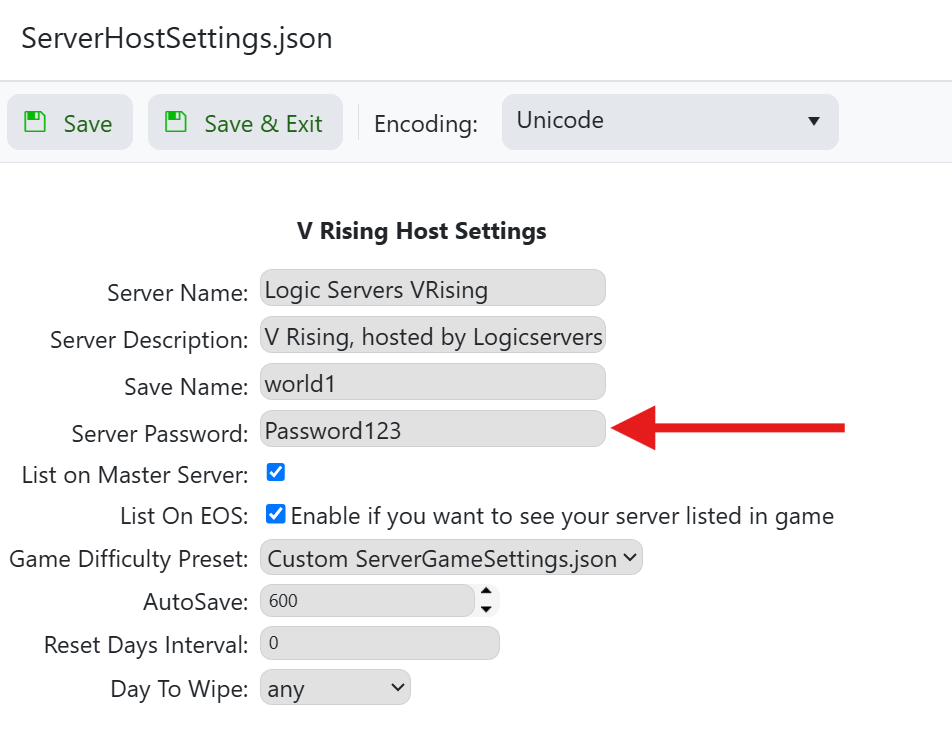Click the floppy disk icon on Save
952x730 pixels.
36,122
